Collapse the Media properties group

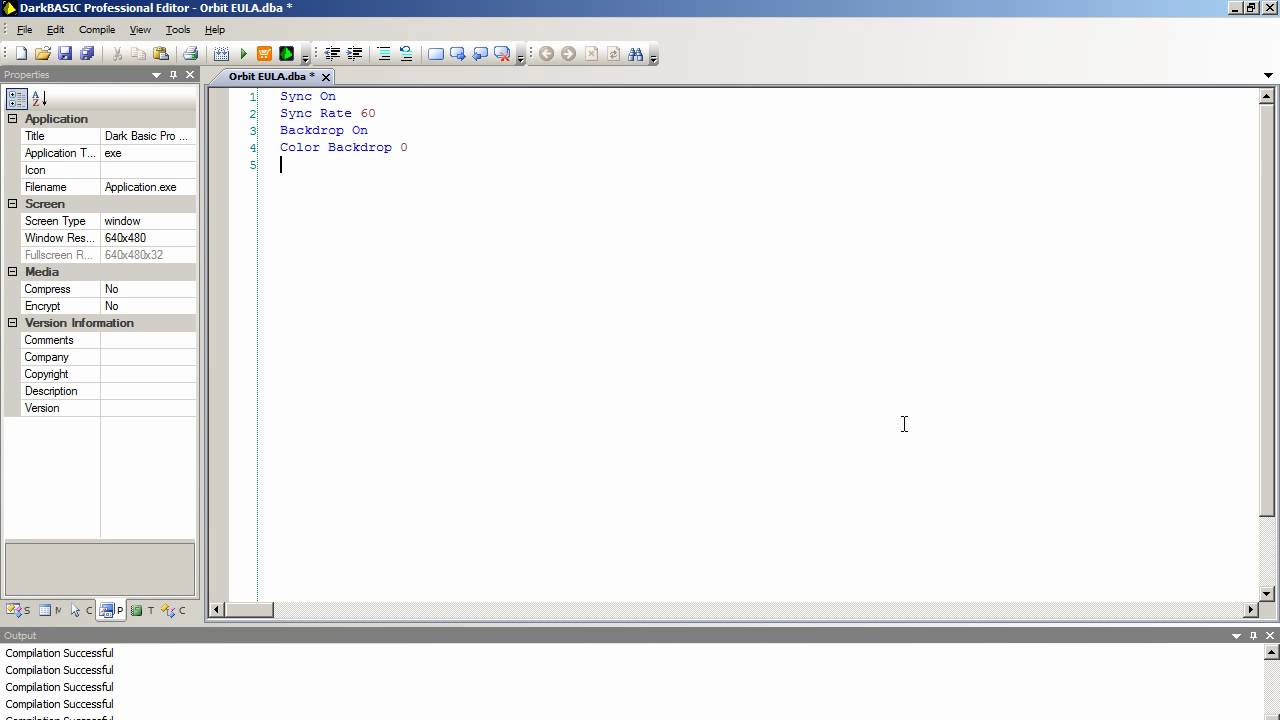pyautogui.click(x=13, y=272)
